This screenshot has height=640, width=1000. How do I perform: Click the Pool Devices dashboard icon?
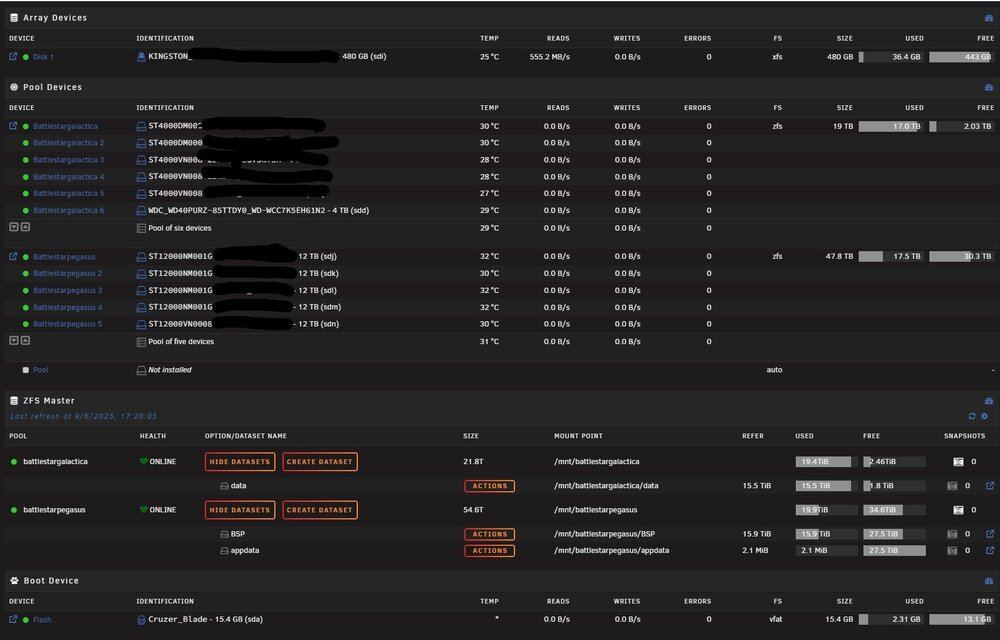tap(989, 87)
